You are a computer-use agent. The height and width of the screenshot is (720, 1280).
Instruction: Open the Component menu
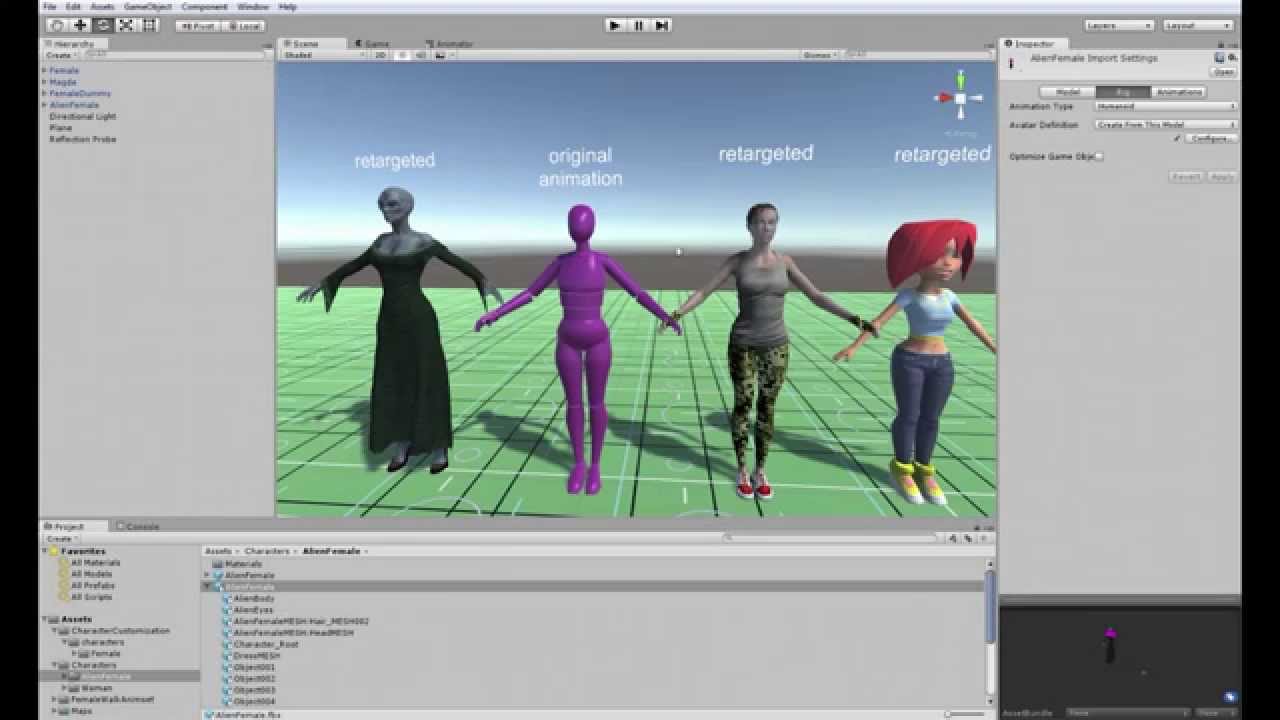(204, 6)
